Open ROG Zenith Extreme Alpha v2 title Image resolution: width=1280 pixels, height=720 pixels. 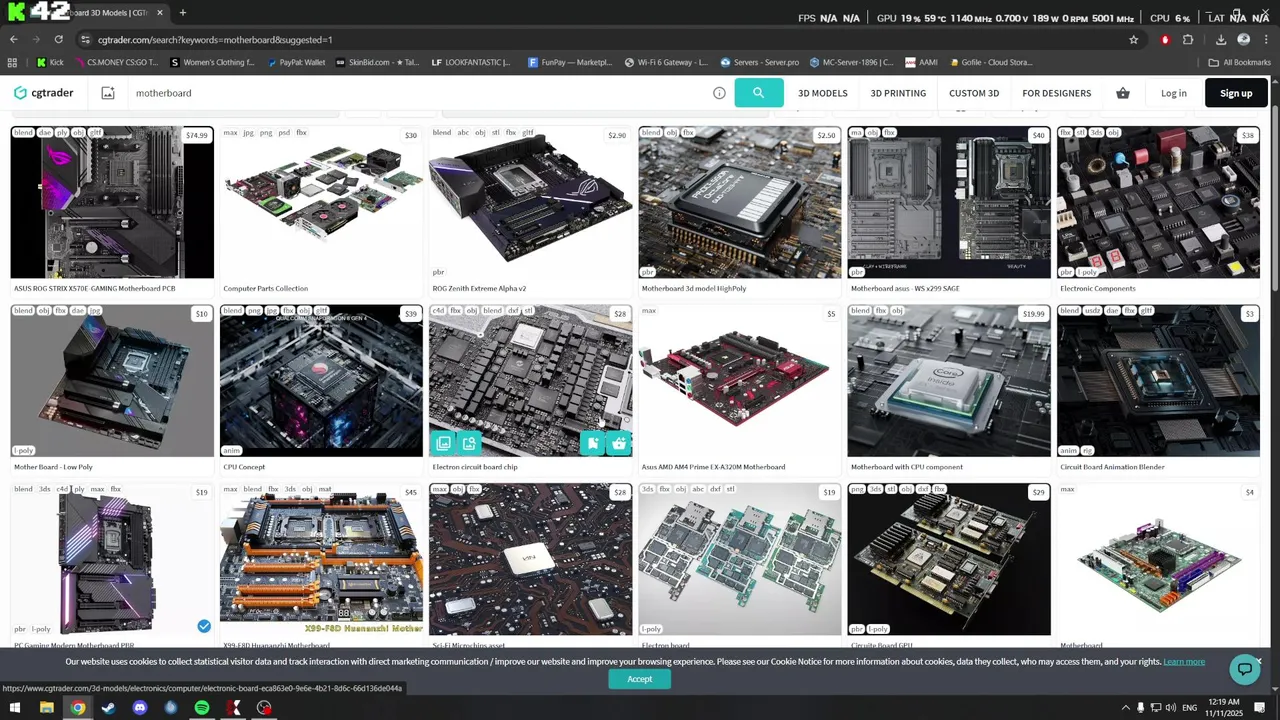pos(479,288)
